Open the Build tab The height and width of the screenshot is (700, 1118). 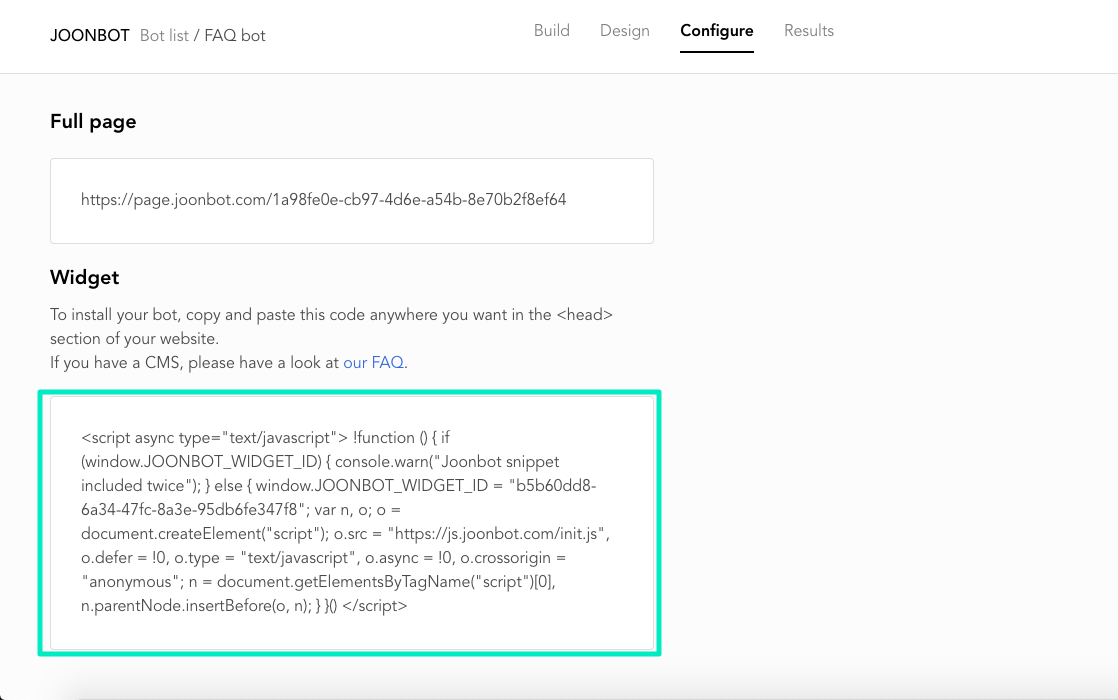551,31
